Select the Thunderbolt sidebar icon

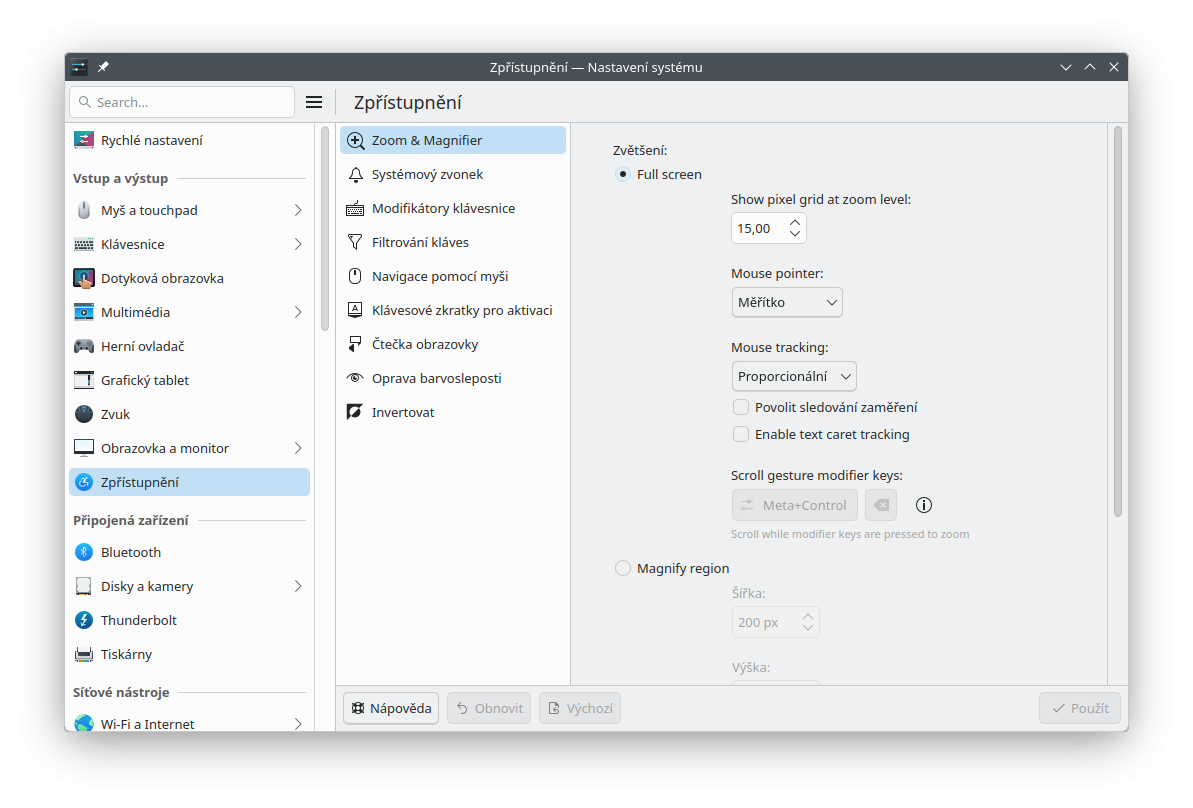pyautogui.click(x=84, y=620)
